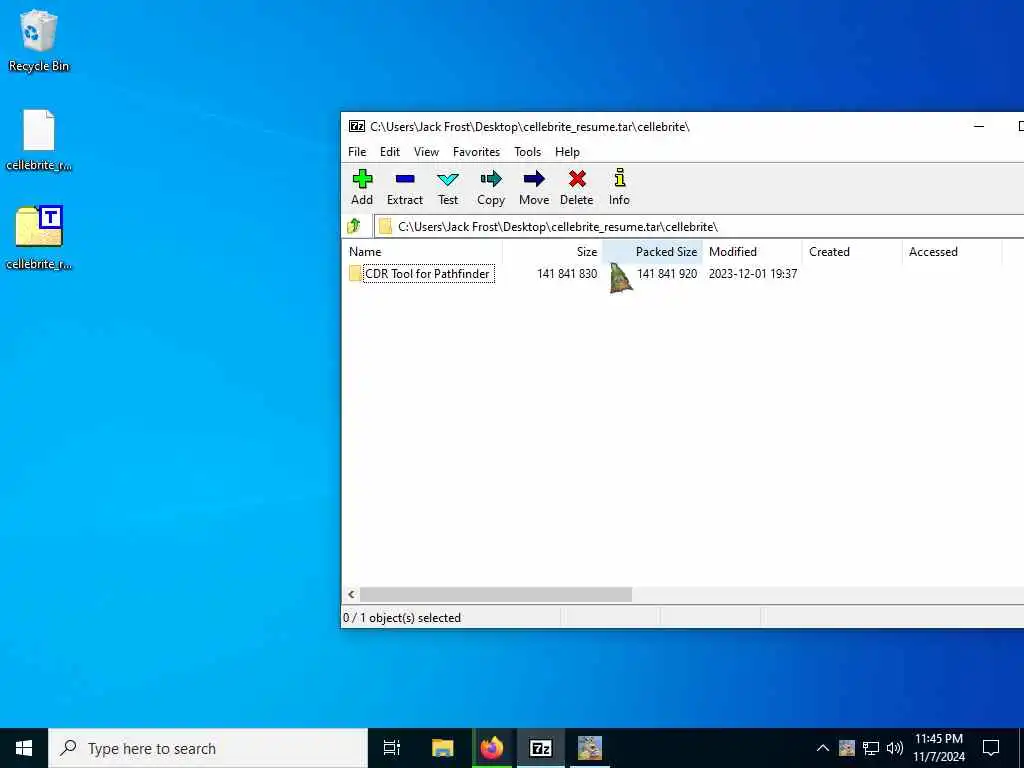Open the Favorites menu
Screen dimensions: 1024x768
pos(477,152)
